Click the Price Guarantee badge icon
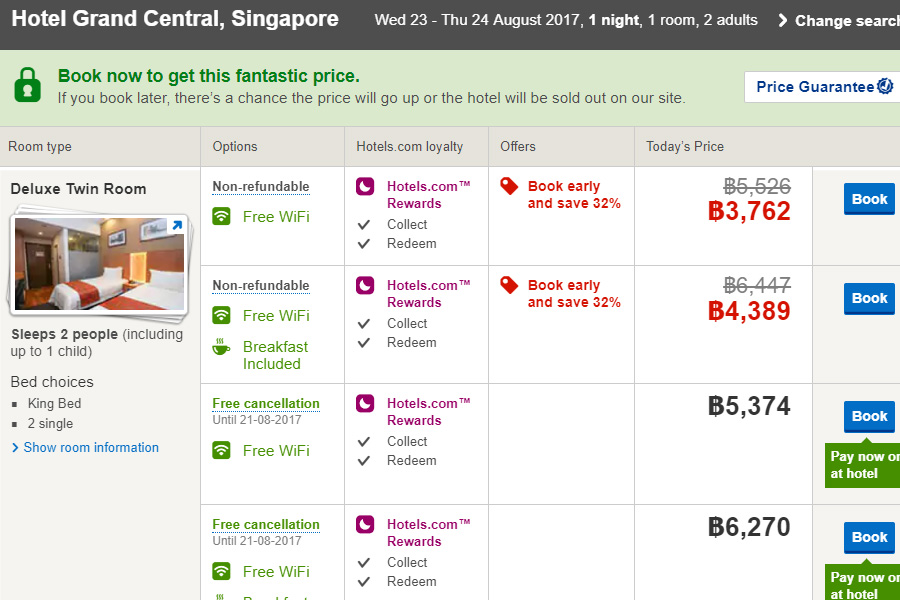 [885, 86]
